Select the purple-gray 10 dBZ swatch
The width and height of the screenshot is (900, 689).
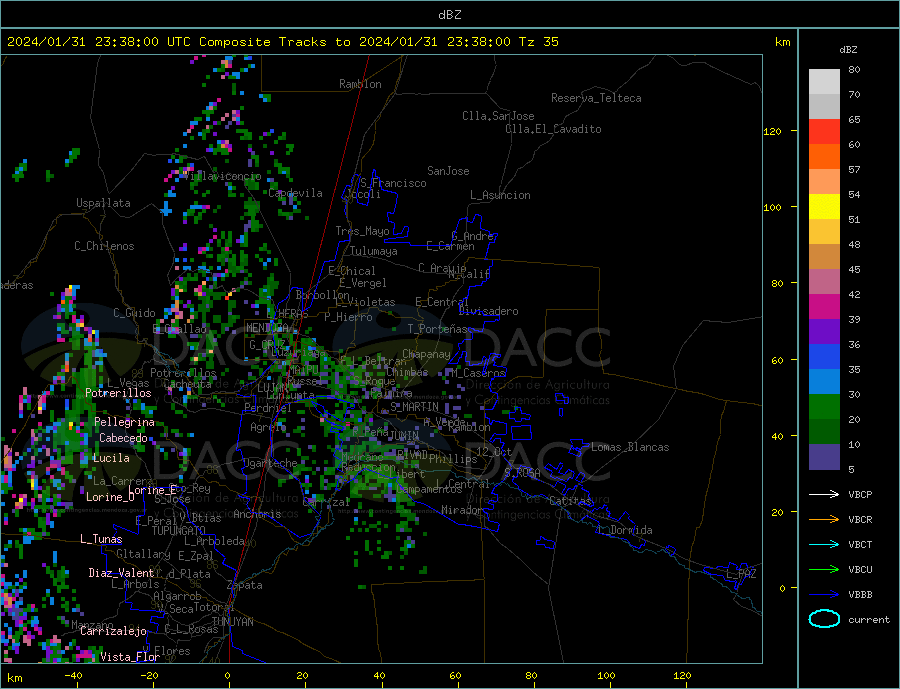click(824, 457)
